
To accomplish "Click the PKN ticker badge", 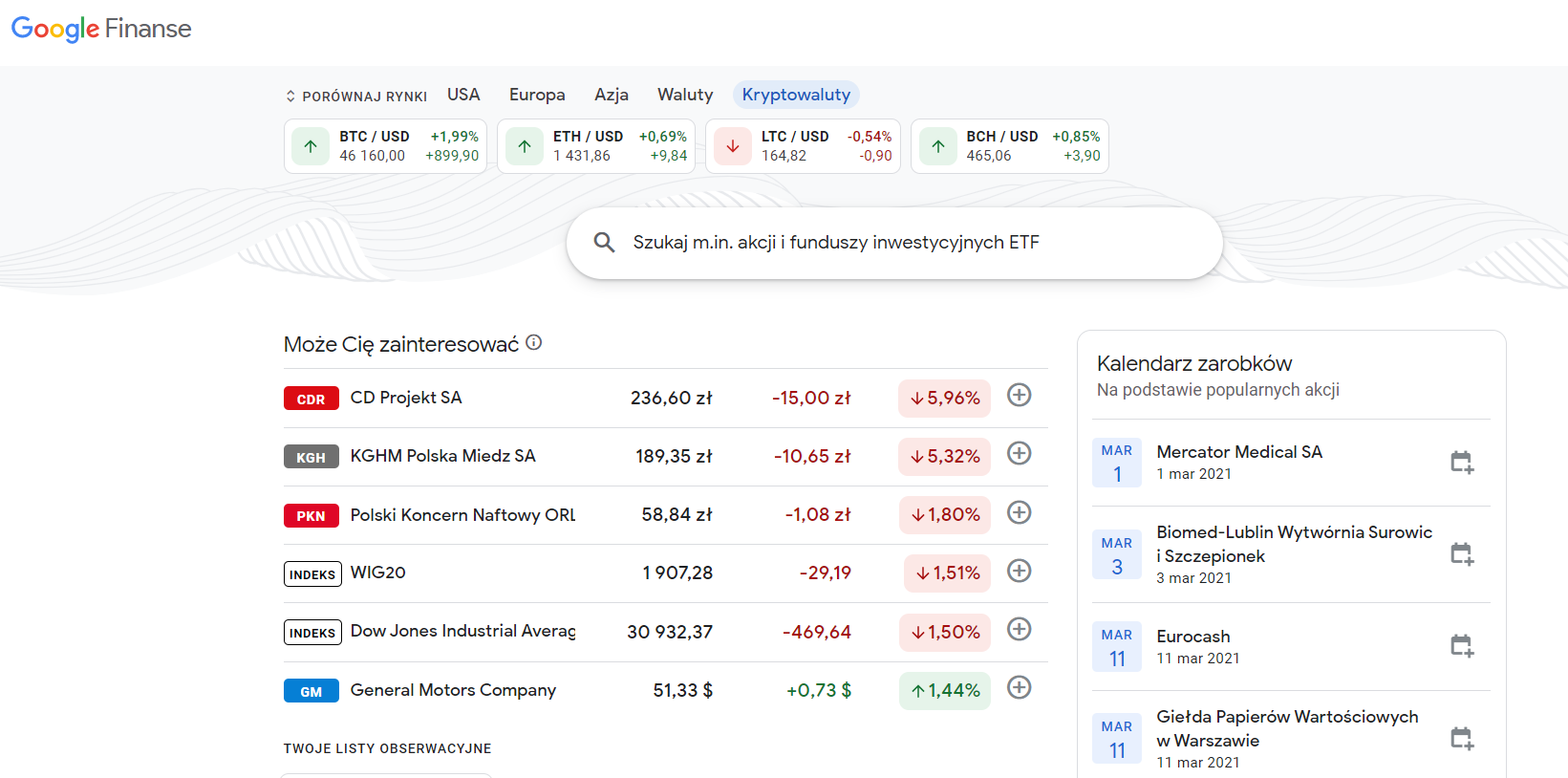I will coord(311,515).
